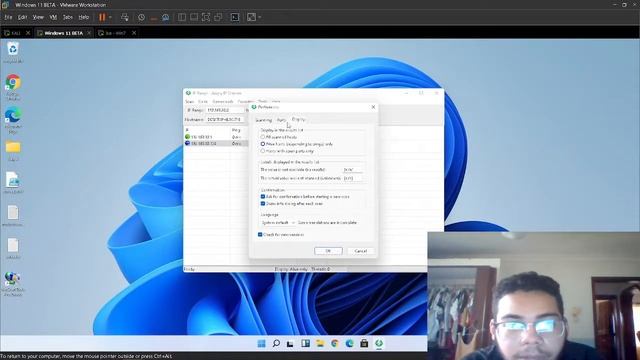
Task: Click the Task View taskbar icon
Action: point(290,343)
